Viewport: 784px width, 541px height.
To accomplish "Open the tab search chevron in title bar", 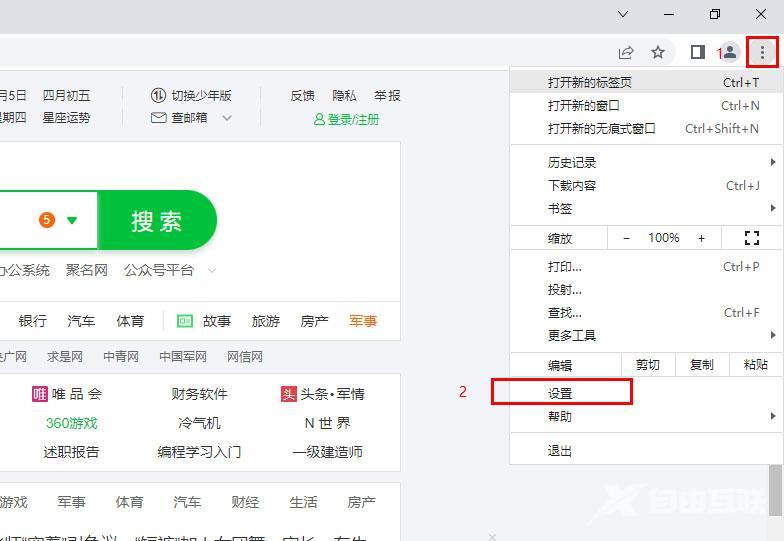I will point(623,14).
